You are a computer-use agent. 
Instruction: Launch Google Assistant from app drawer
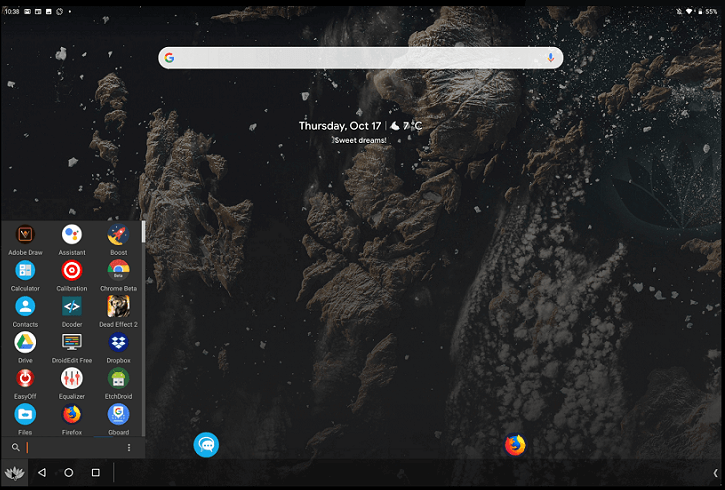pos(72,235)
